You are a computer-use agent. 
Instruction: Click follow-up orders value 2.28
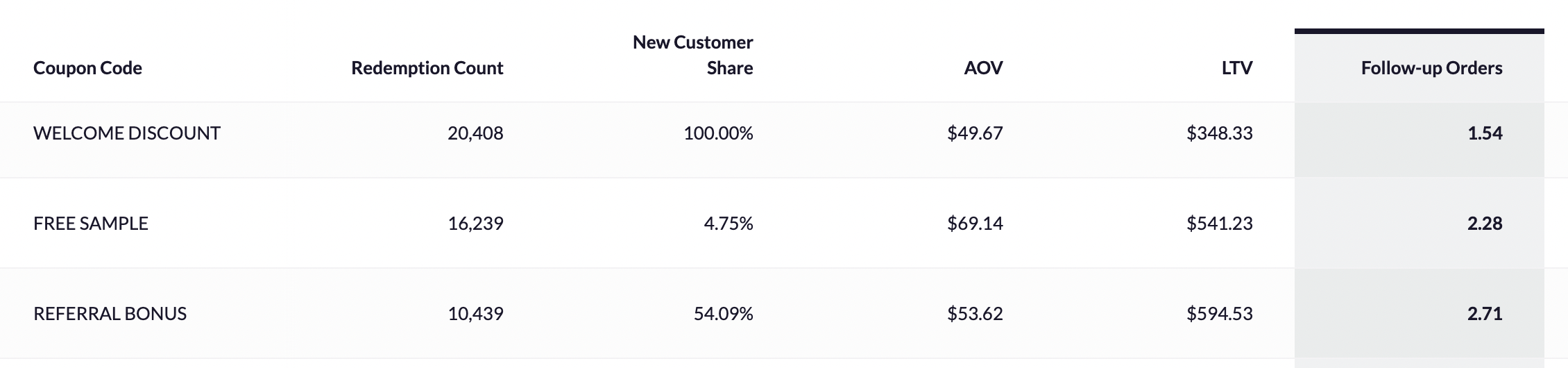(1485, 224)
